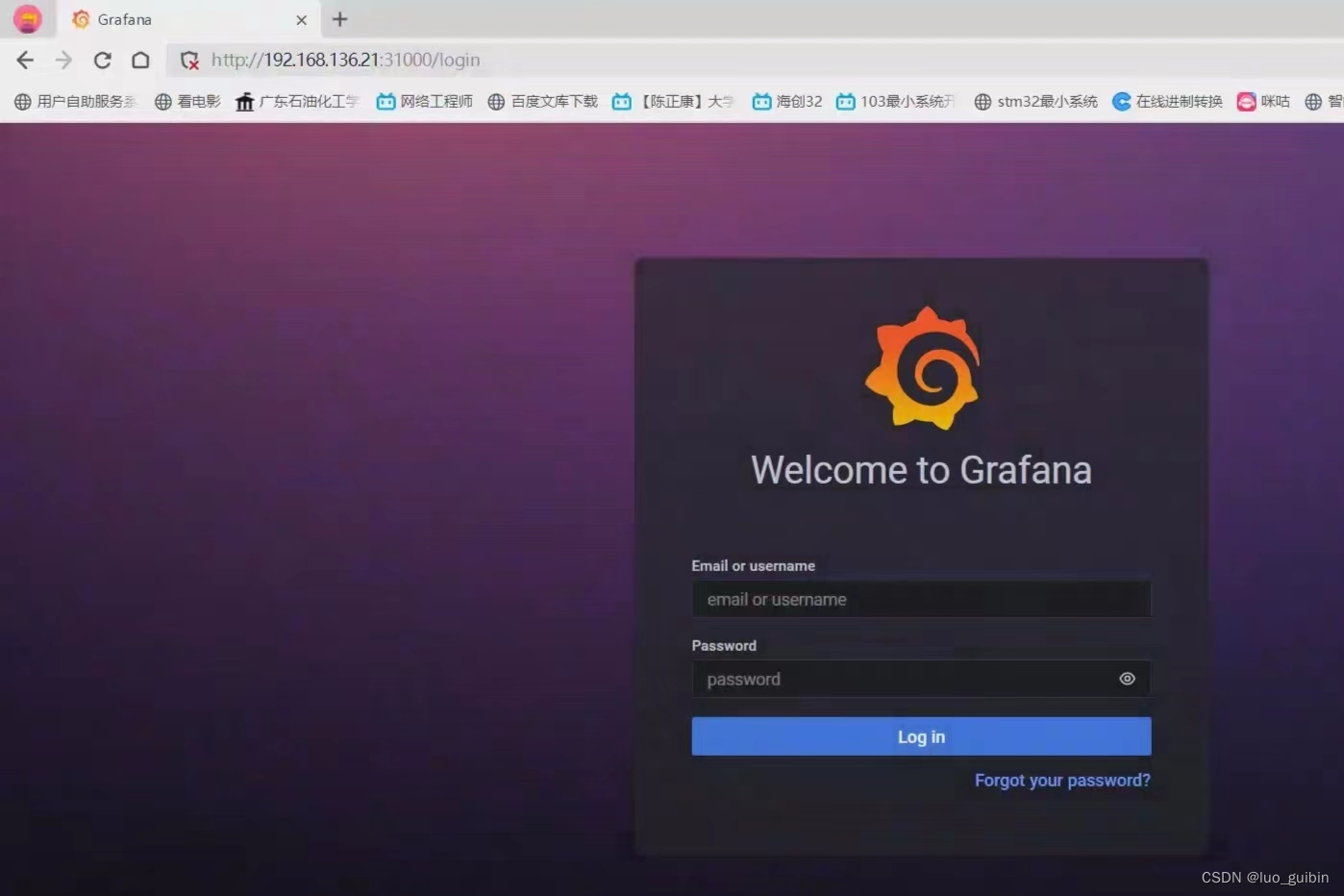Open the browser profile avatar
The height and width of the screenshot is (896, 1344).
pos(27,18)
